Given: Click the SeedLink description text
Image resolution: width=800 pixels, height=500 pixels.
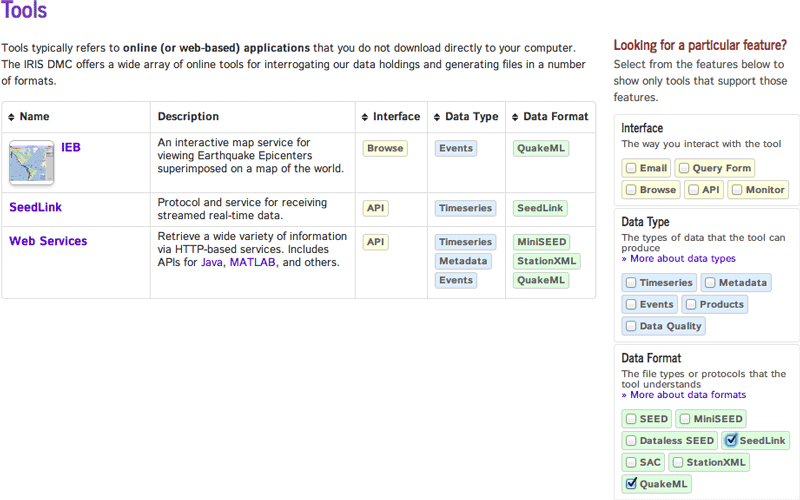Looking at the screenshot, I should pos(242,209).
